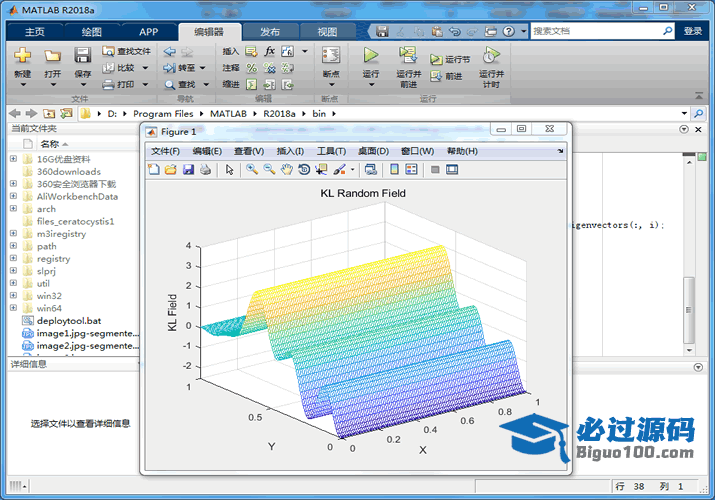Open the address bar path history dropdown
Viewport: 715px width, 500px height.
(684, 113)
